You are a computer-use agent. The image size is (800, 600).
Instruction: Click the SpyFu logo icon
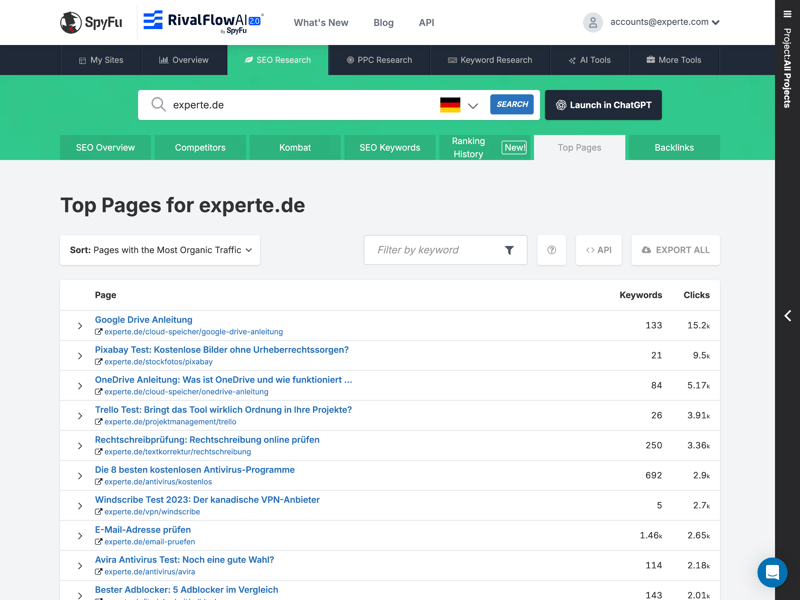(x=71, y=22)
